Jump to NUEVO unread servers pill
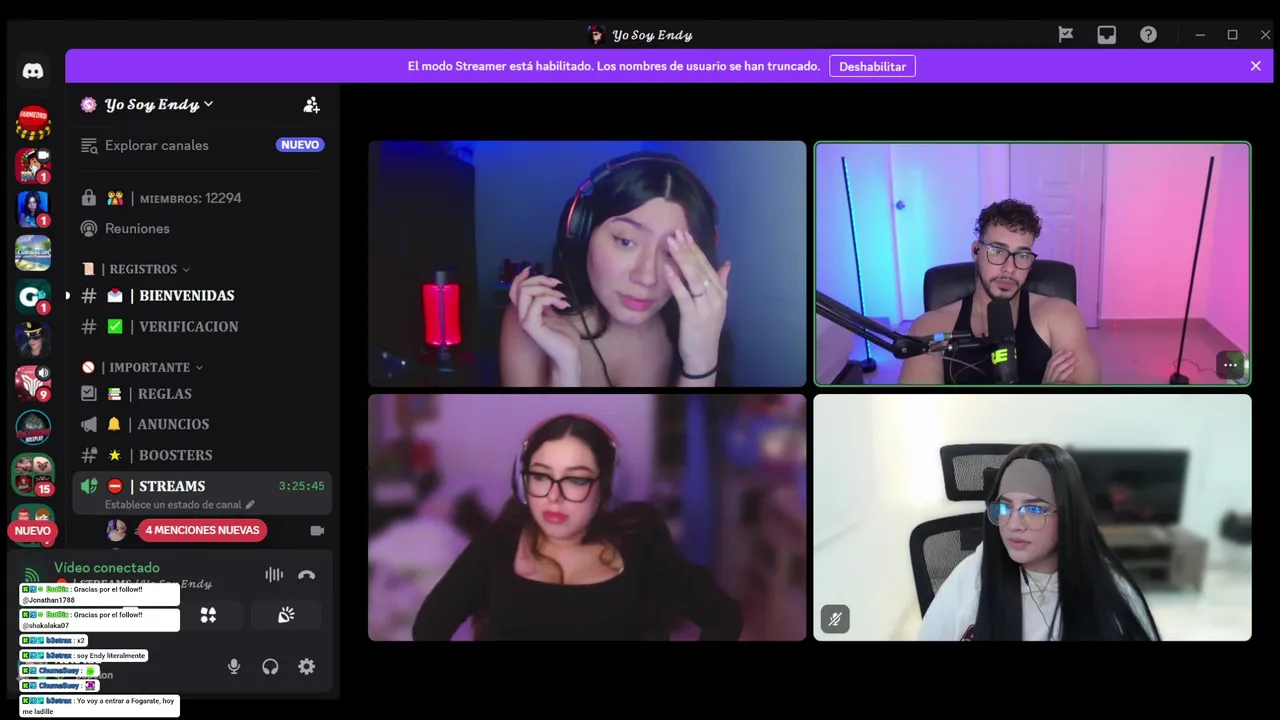 click(32, 531)
